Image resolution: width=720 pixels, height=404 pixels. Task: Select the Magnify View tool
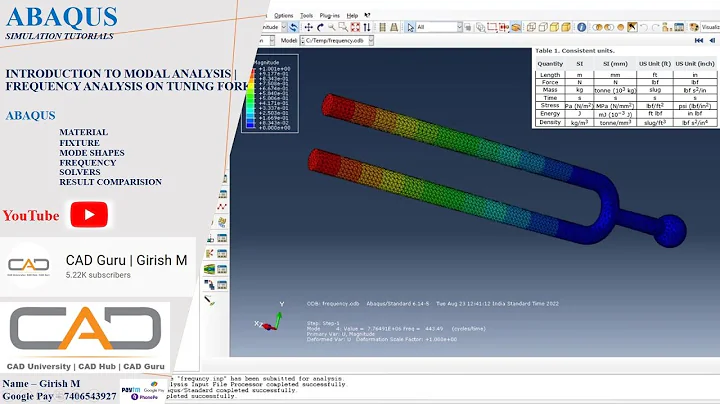pos(332,28)
